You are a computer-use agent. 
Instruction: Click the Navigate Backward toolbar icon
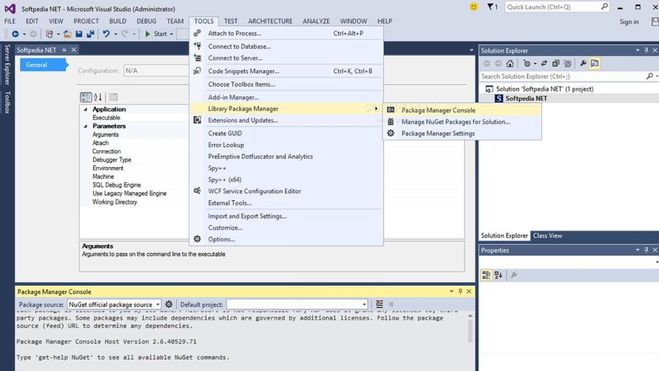click(15, 34)
